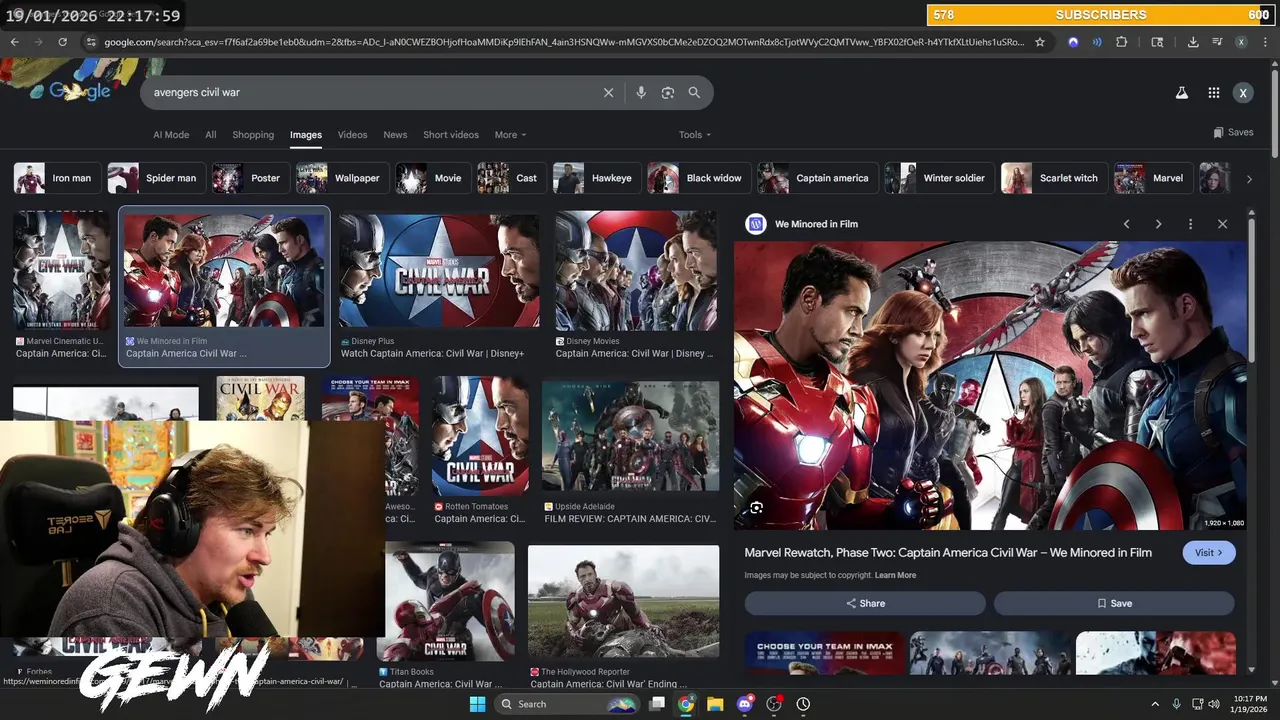Select the Black widow filter chip
1280x720 pixels.
click(699, 178)
